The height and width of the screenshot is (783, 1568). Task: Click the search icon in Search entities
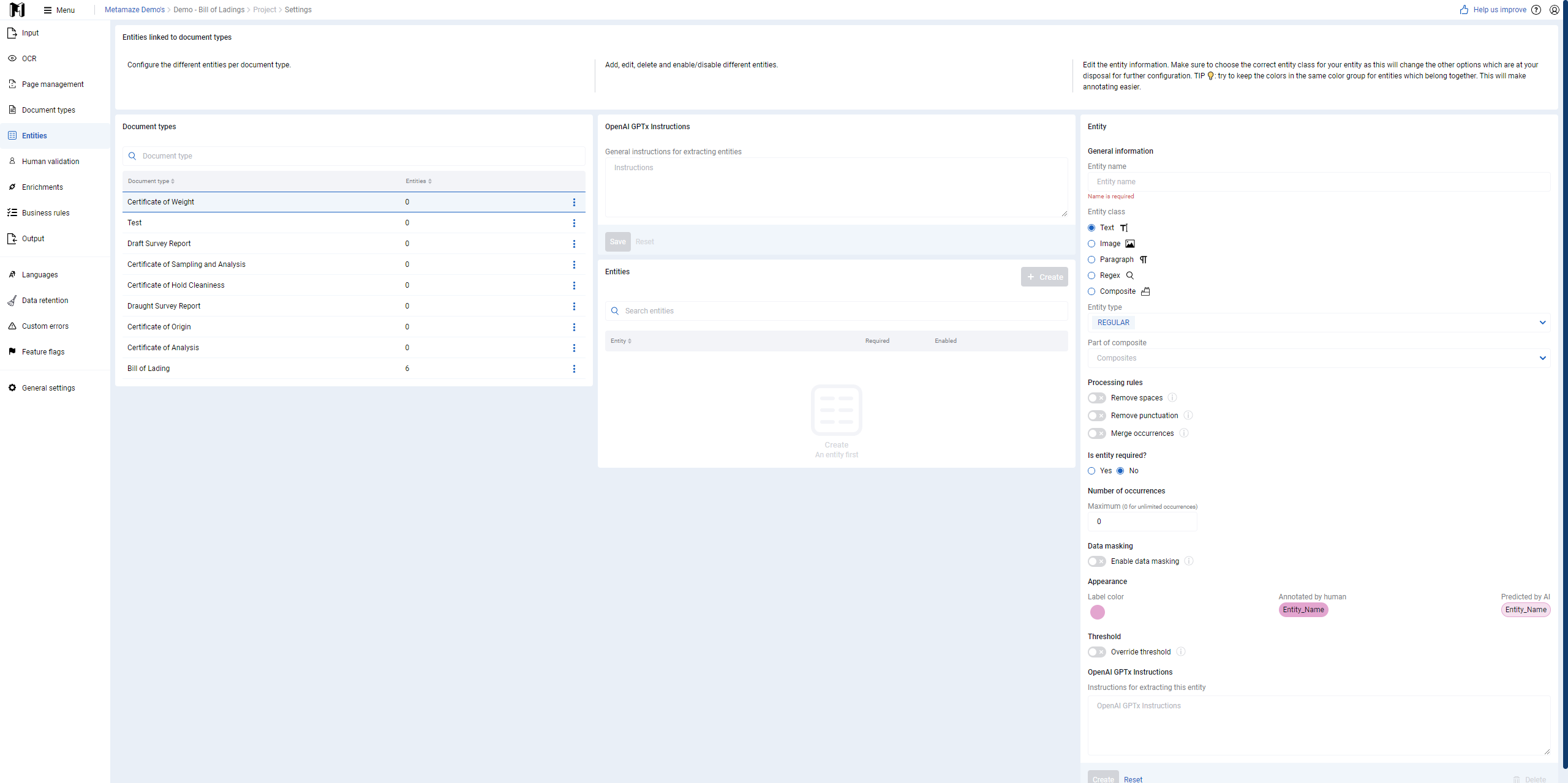pos(615,311)
